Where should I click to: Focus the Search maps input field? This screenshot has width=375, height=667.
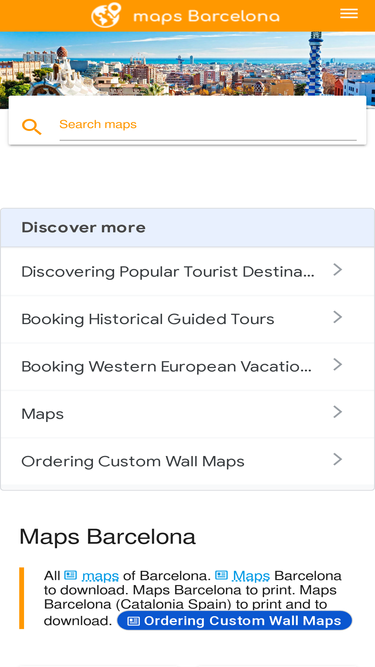[208, 125]
